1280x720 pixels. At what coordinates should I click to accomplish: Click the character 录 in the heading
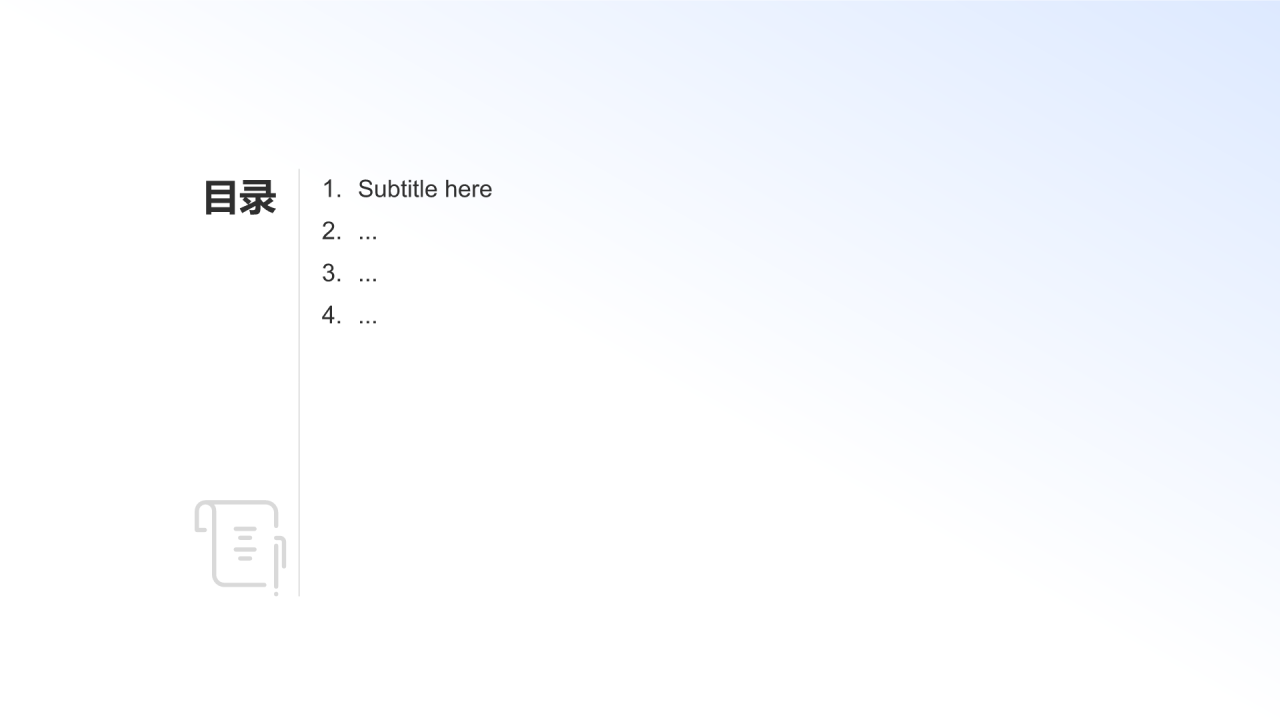tap(258, 198)
